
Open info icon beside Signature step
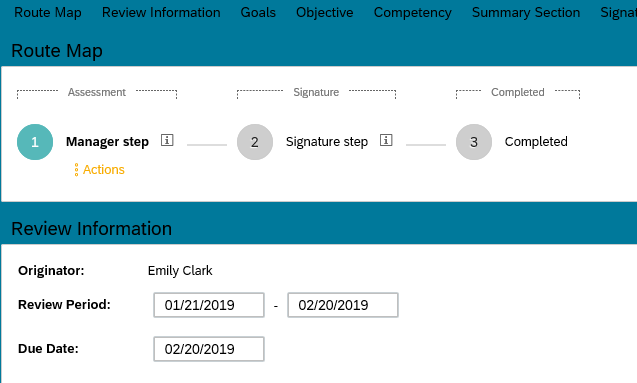pyautogui.click(x=386, y=140)
